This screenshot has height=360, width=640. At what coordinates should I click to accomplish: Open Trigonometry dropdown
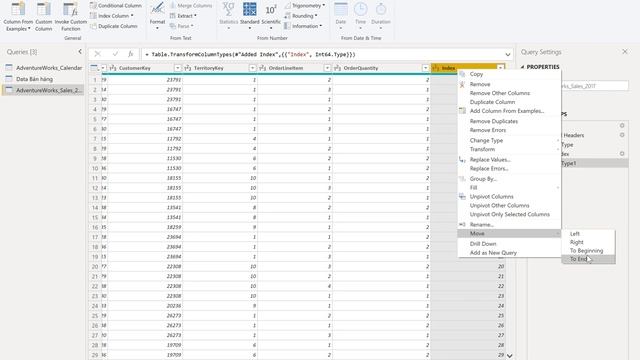(305, 6)
